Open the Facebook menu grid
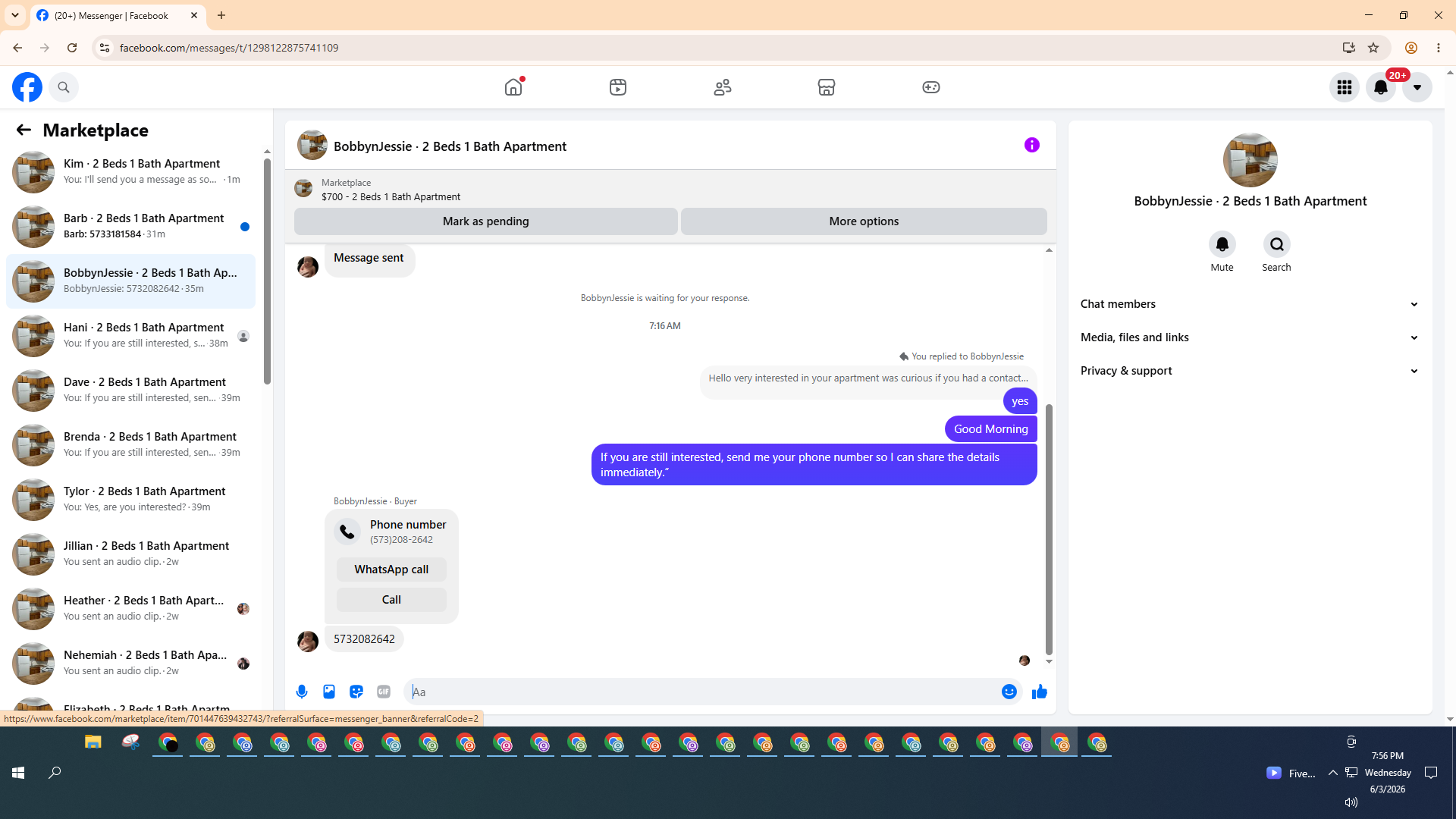This screenshot has height=819, width=1456. (x=1345, y=87)
